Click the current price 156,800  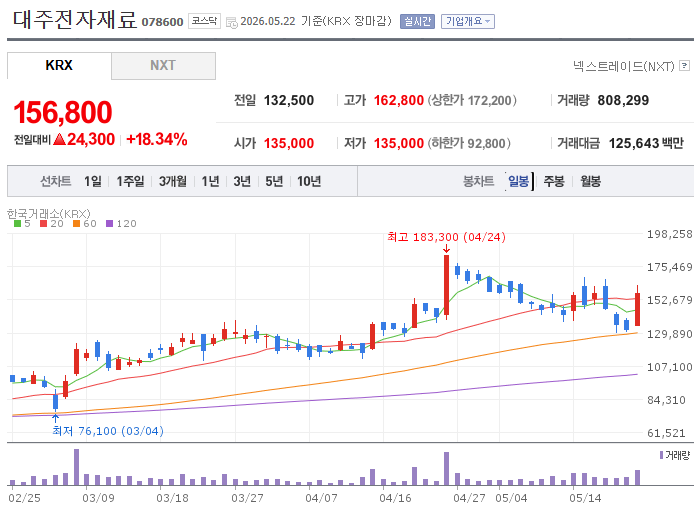[x=63, y=112]
